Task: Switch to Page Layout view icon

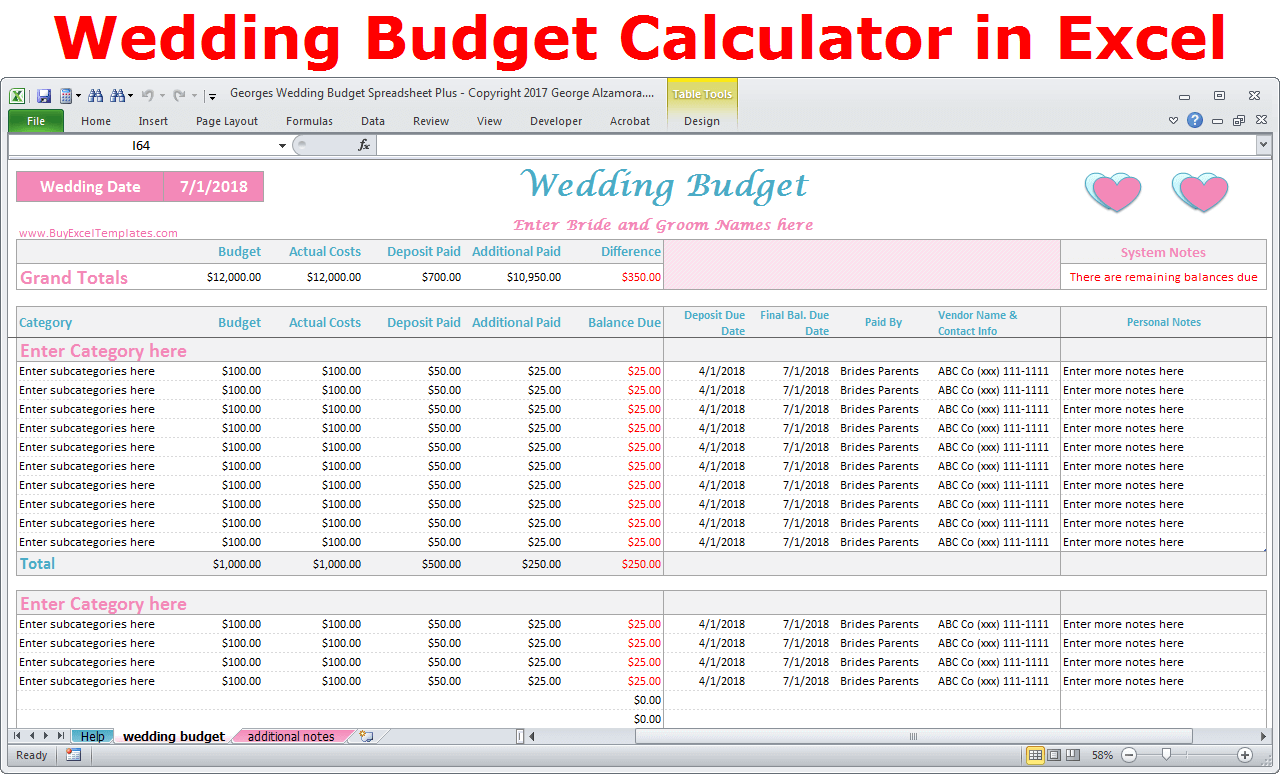Action: (1055, 755)
